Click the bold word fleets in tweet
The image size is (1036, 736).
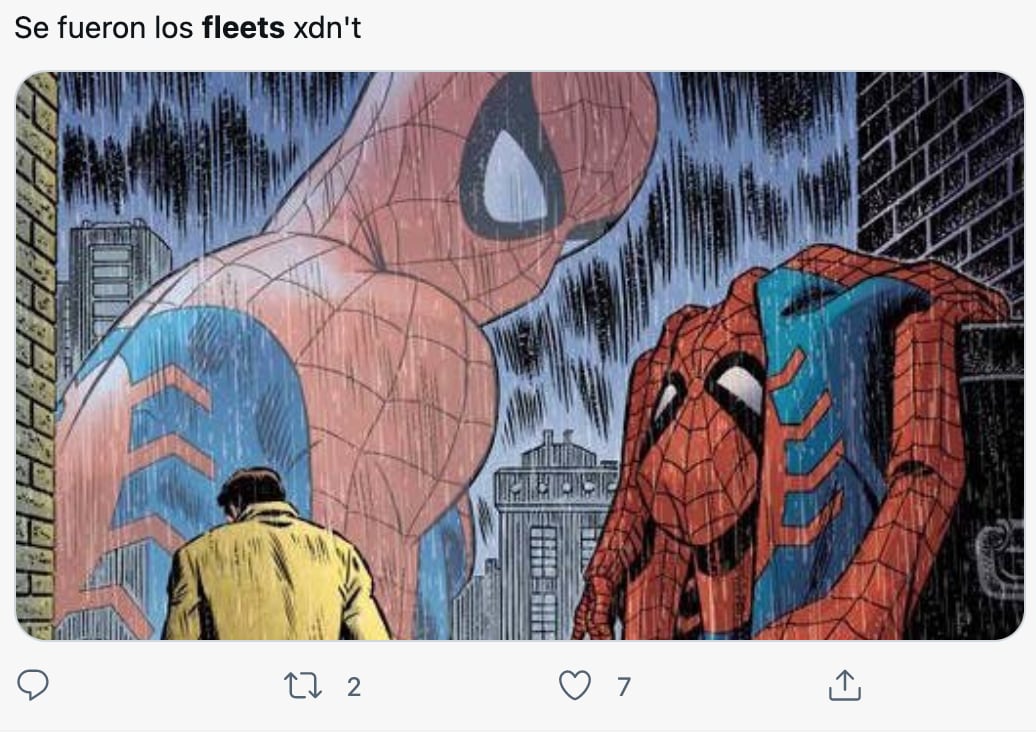243,28
